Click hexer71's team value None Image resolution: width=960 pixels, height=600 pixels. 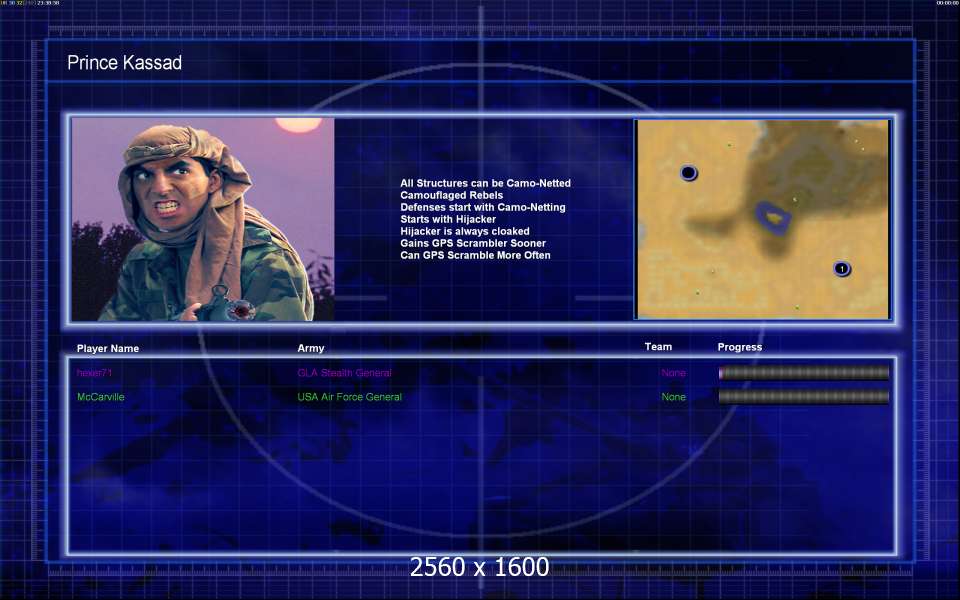point(673,373)
